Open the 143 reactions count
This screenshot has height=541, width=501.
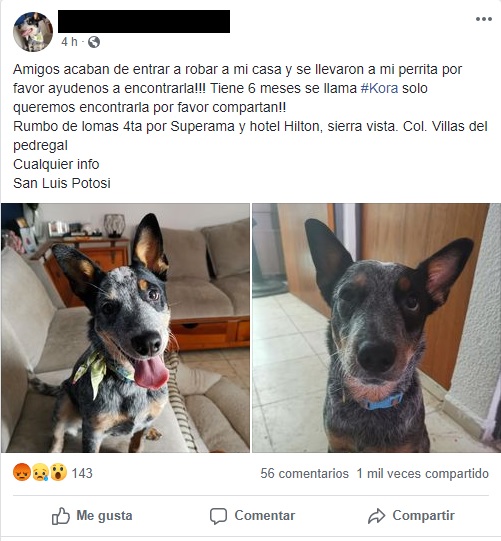[82, 473]
